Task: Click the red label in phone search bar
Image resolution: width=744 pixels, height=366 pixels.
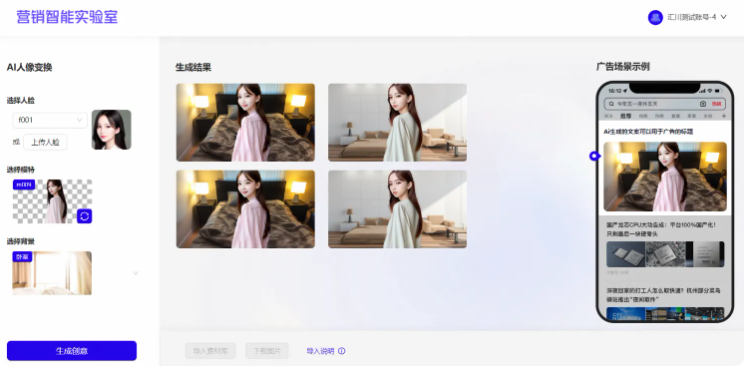Action: 716,103
